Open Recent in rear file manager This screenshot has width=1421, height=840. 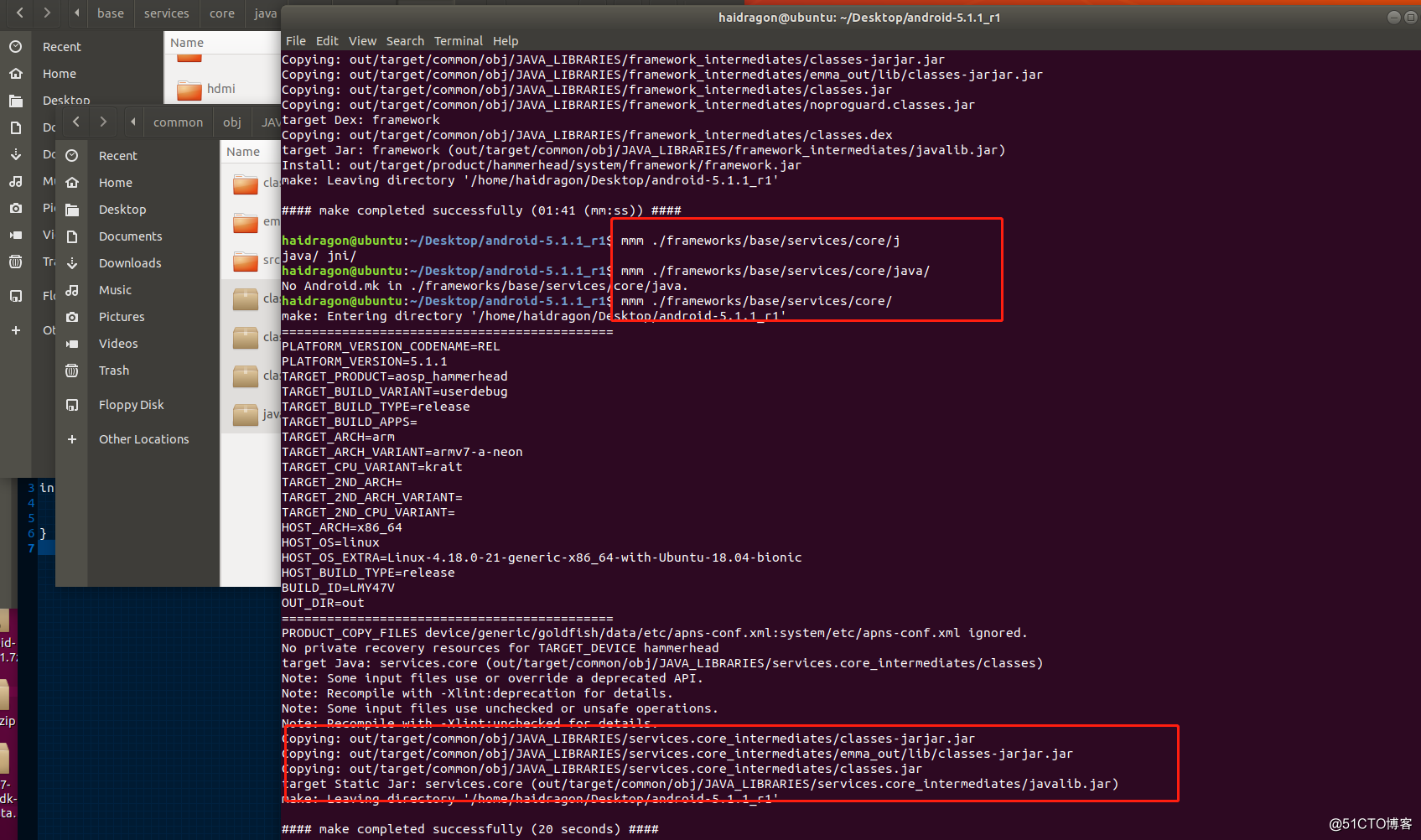[x=61, y=47]
